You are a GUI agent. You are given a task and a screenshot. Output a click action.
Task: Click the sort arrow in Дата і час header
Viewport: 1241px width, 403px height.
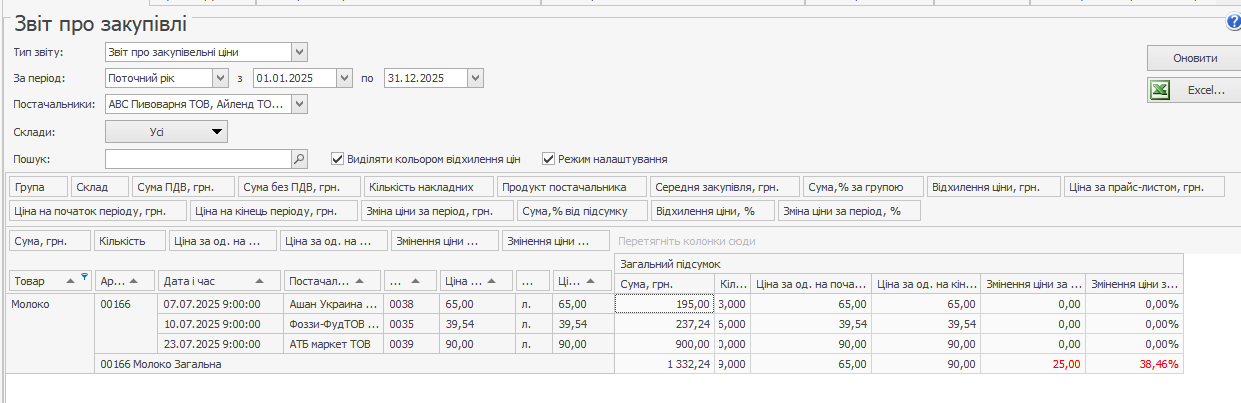point(260,282)
